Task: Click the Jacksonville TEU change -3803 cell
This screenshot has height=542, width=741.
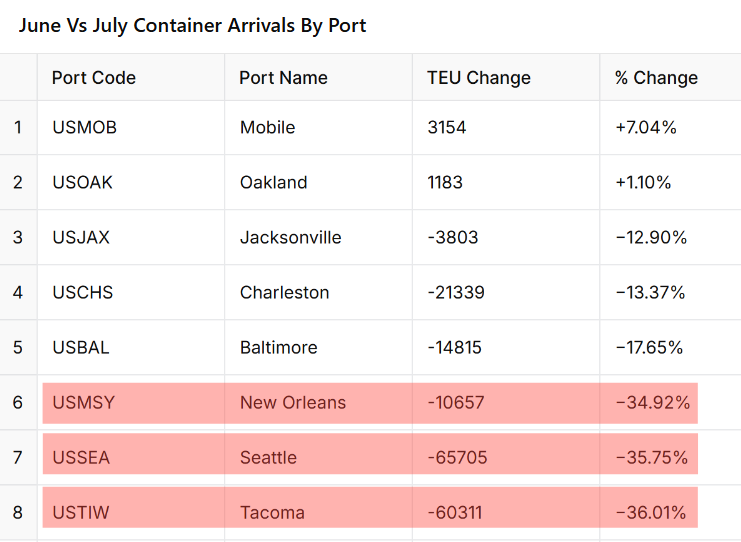Action: [453, 238]
